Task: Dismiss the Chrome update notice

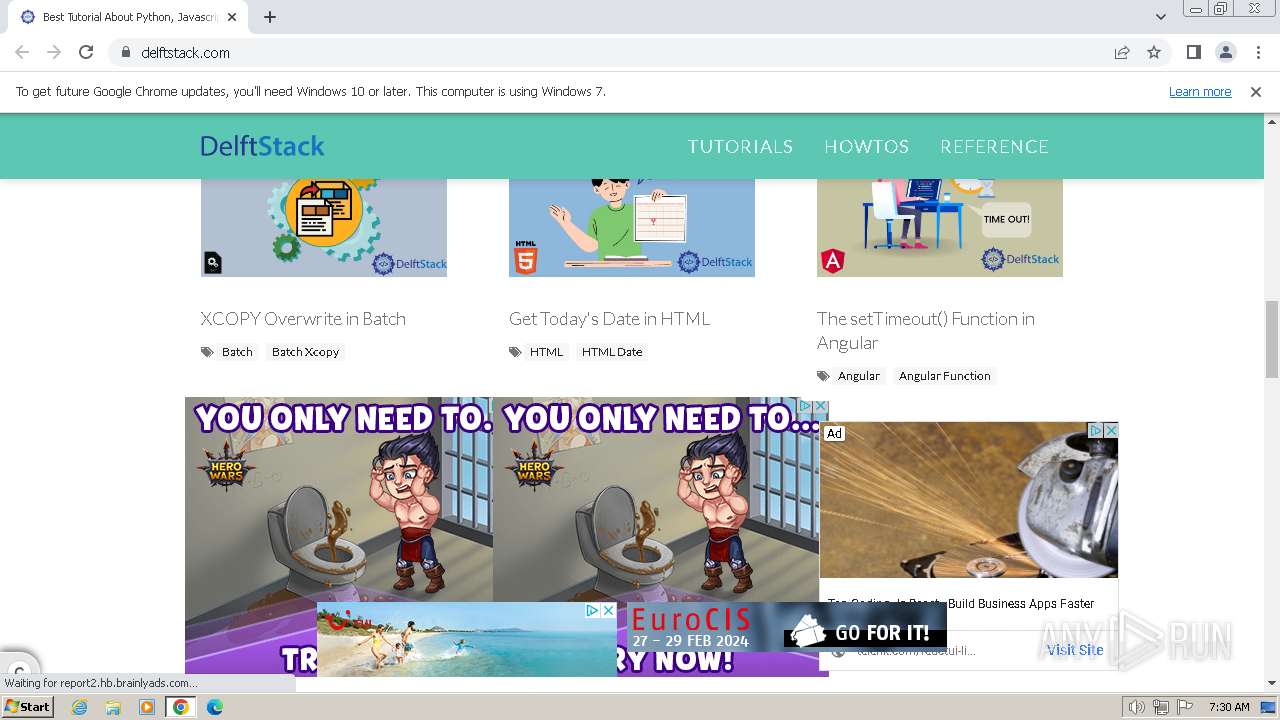Action: click(1256, 91)
